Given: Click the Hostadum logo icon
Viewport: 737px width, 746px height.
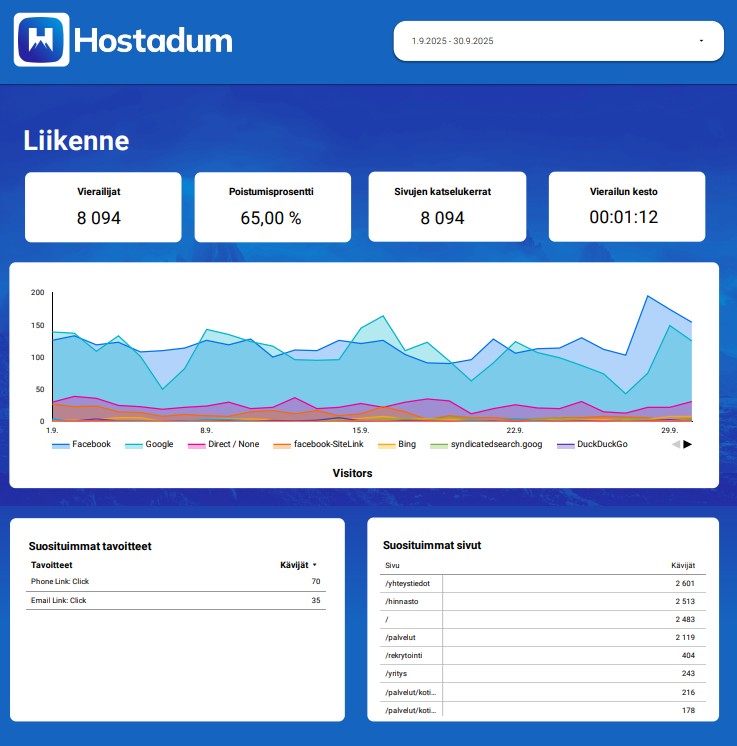Looking at the screenshot, I should pyautogui.click(x=42, y=40).
